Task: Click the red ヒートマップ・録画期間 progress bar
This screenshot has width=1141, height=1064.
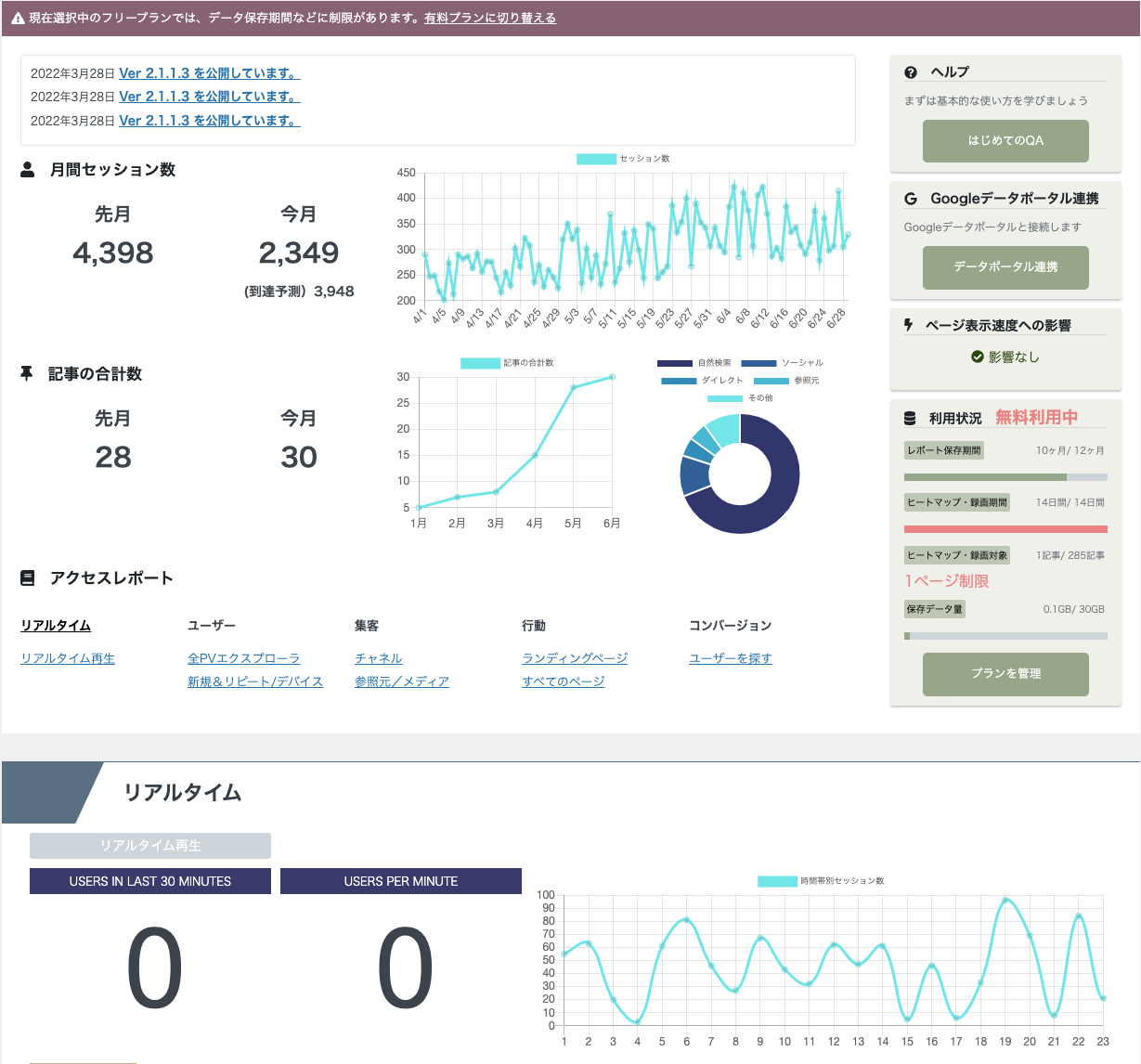Action: coord(1005,529)
